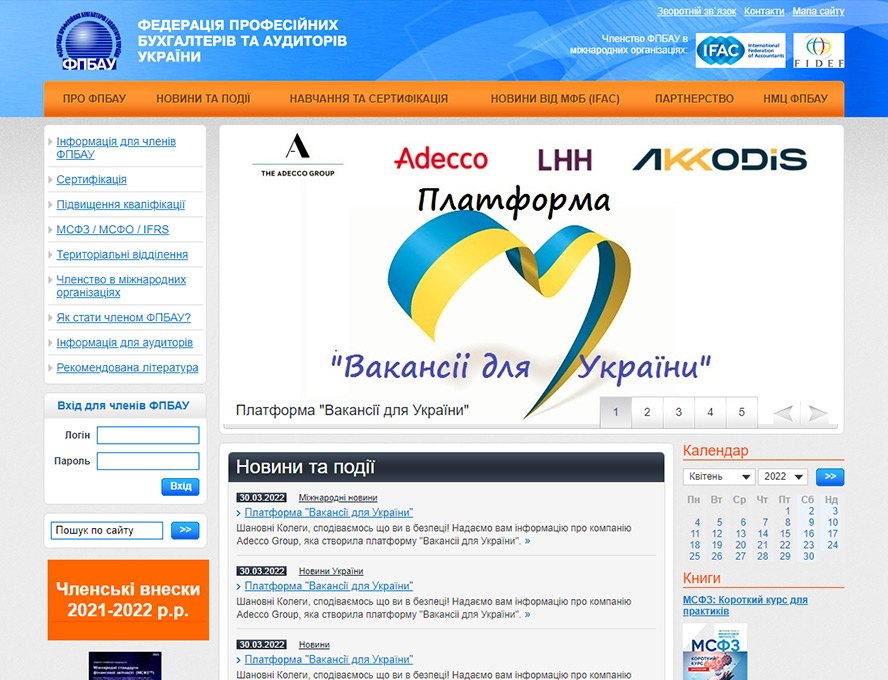The image size is (888, 680).
Task: Select slide 1 in banner pager
Action: click(x=616, y=412)
